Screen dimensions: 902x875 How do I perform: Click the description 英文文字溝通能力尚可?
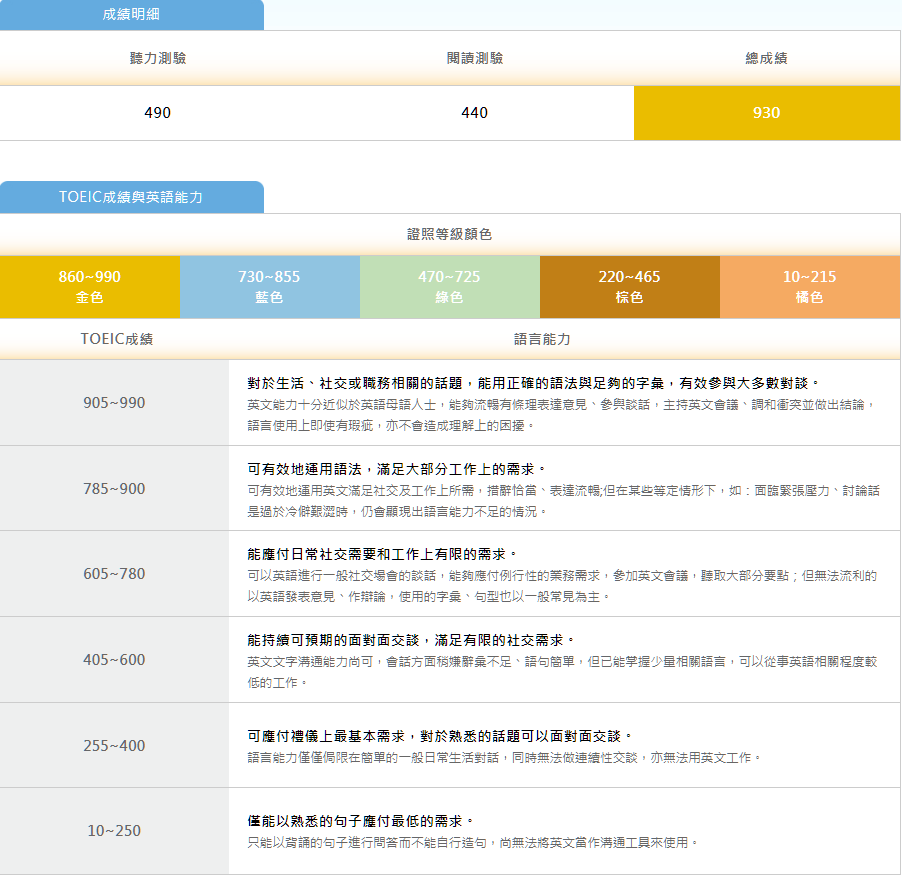tap(562, 672)
